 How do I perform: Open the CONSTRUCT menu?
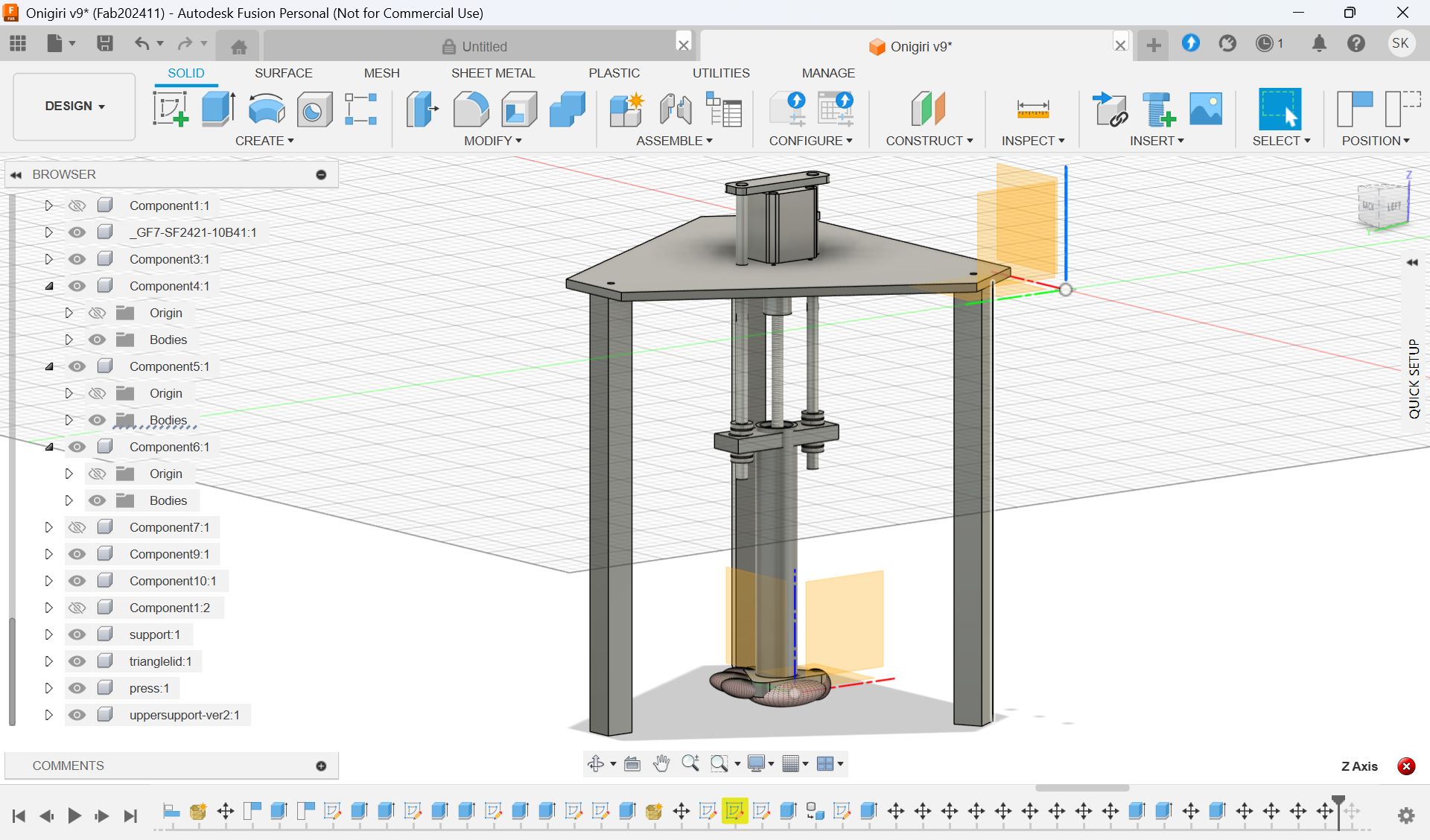(x=929, y=141)
